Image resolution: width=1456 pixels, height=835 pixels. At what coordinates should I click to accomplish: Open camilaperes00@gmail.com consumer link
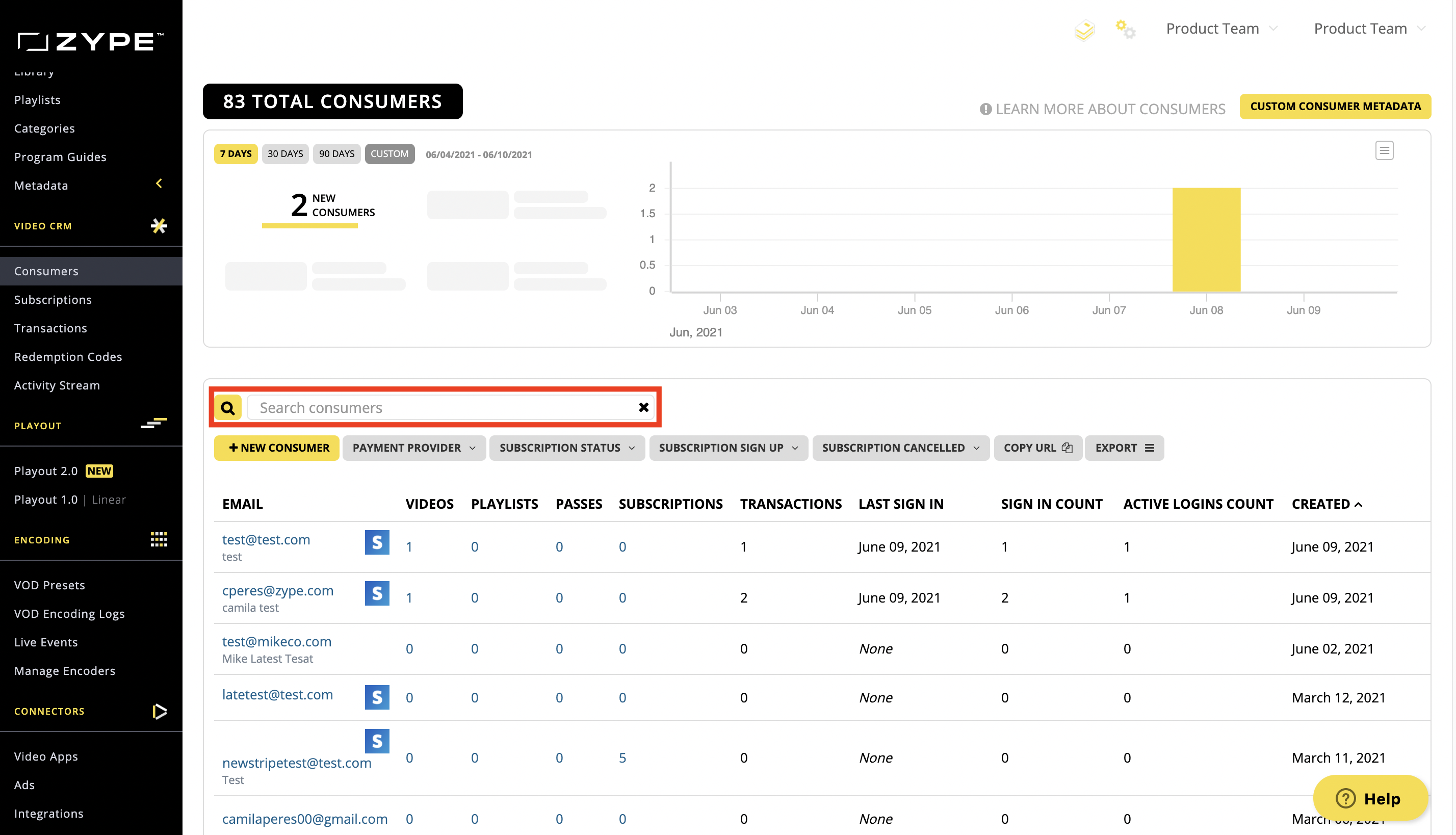tap(304, 819)
